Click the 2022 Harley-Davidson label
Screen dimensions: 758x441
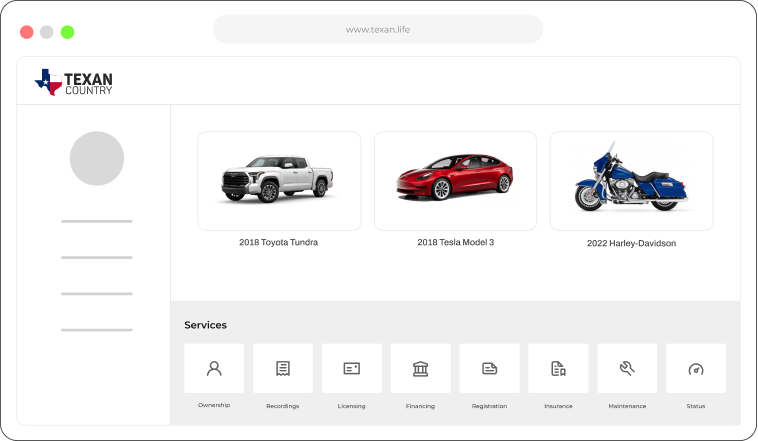pyautogui.click(x=631, y=243)
